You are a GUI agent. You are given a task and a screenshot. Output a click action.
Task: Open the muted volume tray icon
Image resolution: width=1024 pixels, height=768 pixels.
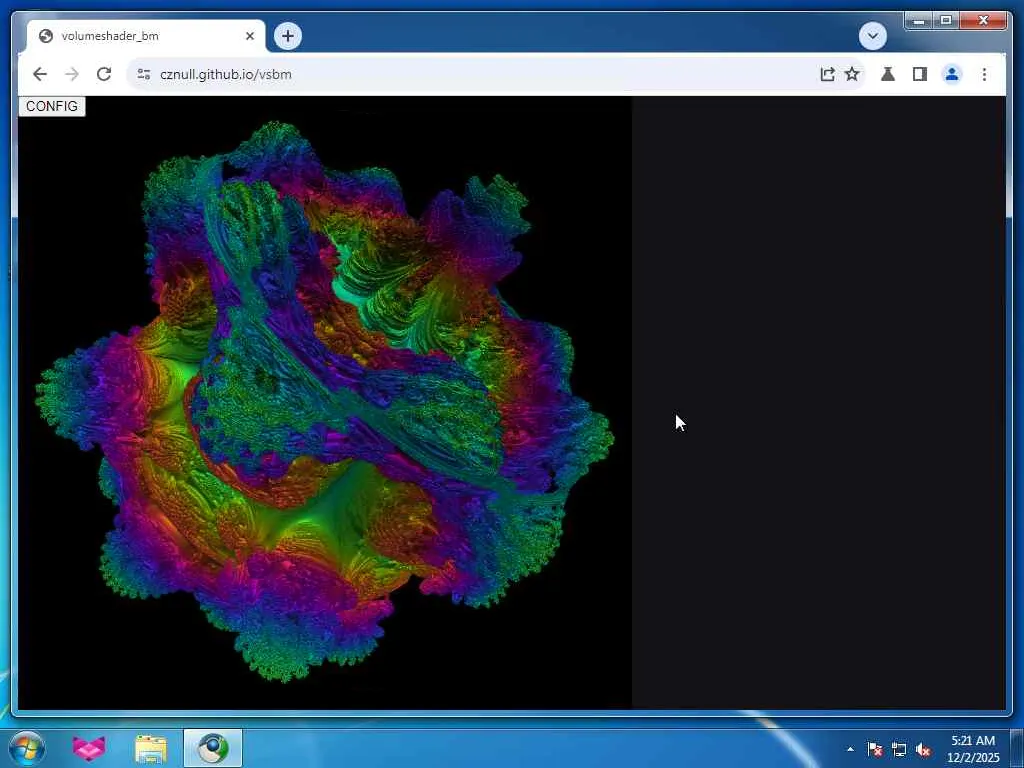923,749
